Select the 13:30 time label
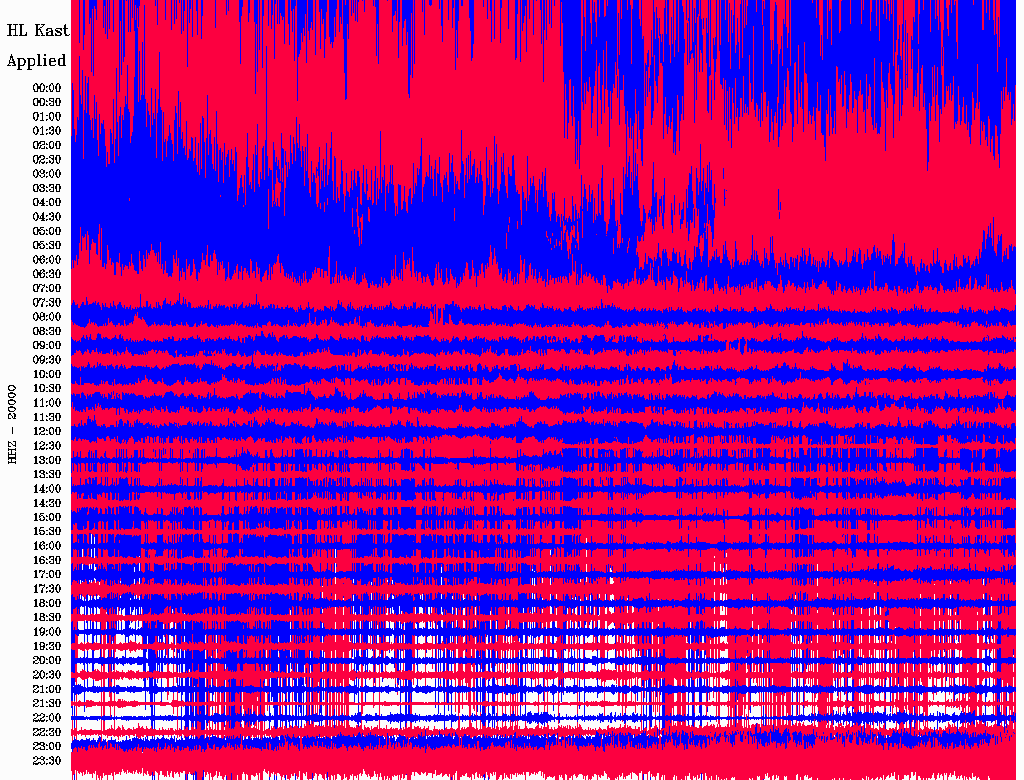The image size is (1024, 780). (47, 474)
